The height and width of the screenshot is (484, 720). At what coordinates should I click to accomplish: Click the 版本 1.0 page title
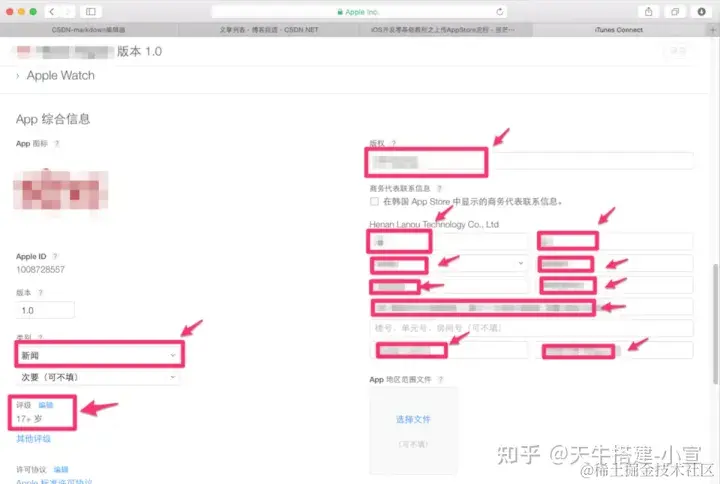pos(139,51)
